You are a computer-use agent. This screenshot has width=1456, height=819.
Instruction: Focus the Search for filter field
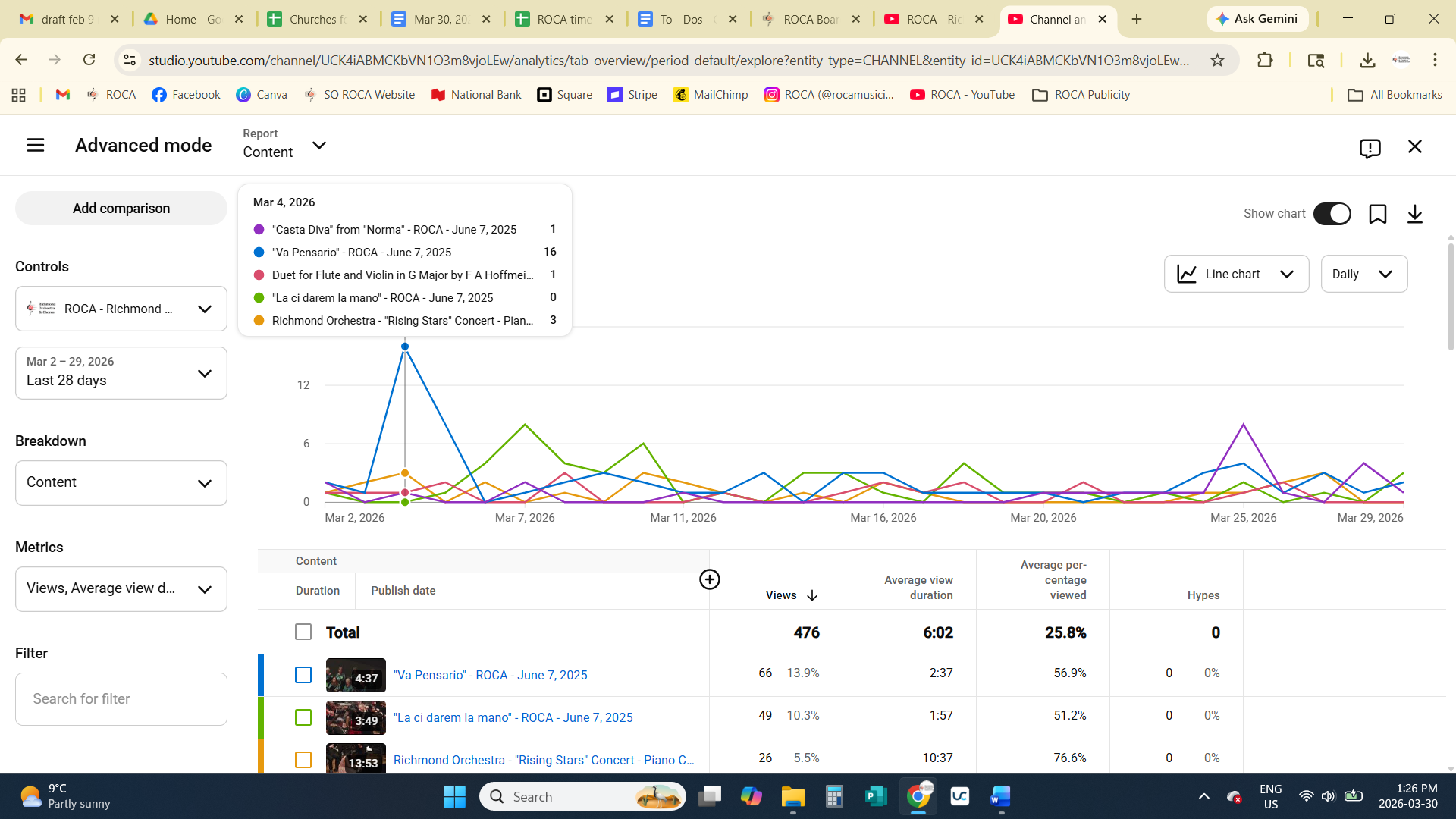[121, 698]
